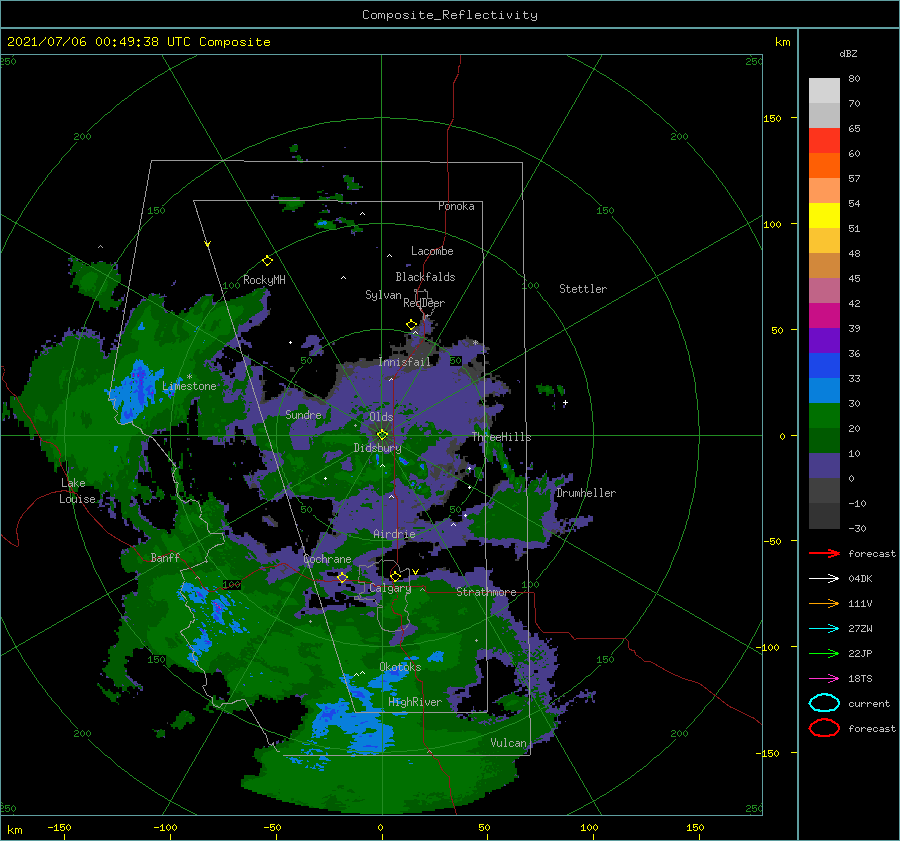
Task: Click the RockyMH label
Action: 264,280
